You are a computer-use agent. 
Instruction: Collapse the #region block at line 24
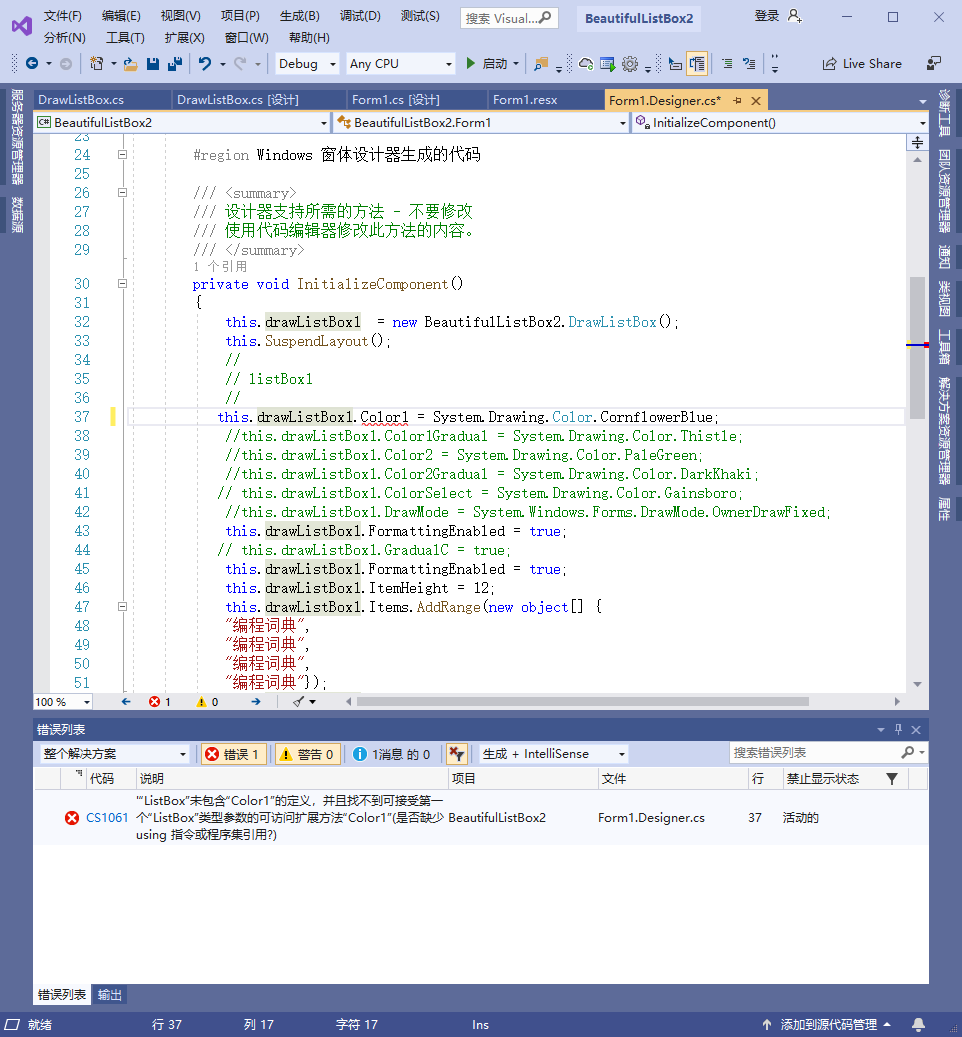point(122,155)
